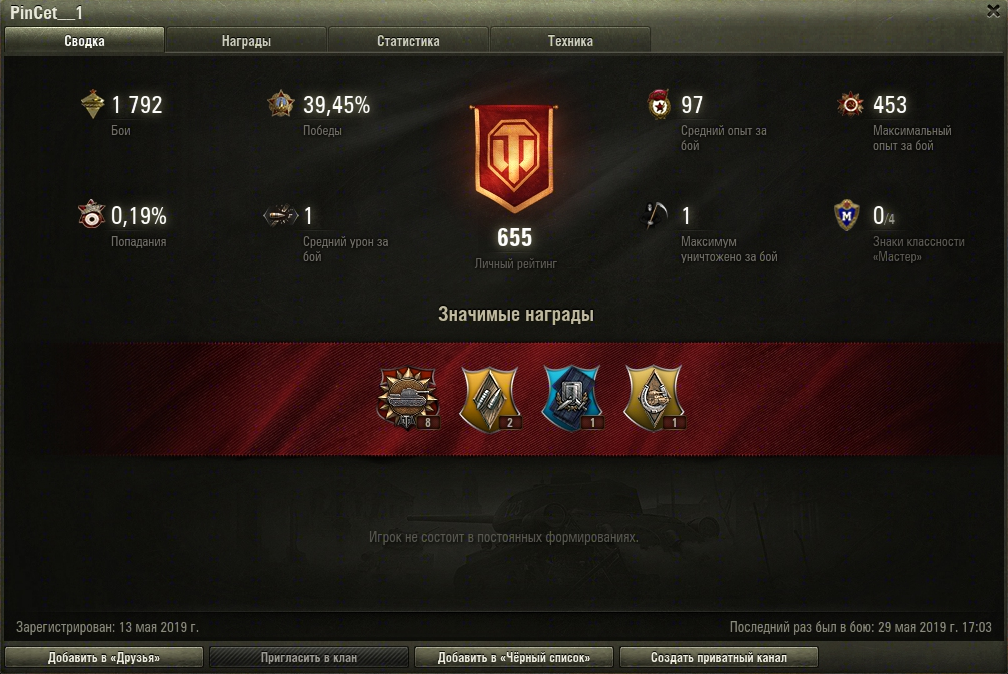1008x674 pixels.
Task: Switch to the Награды tab
Action: tap(246, 41)
